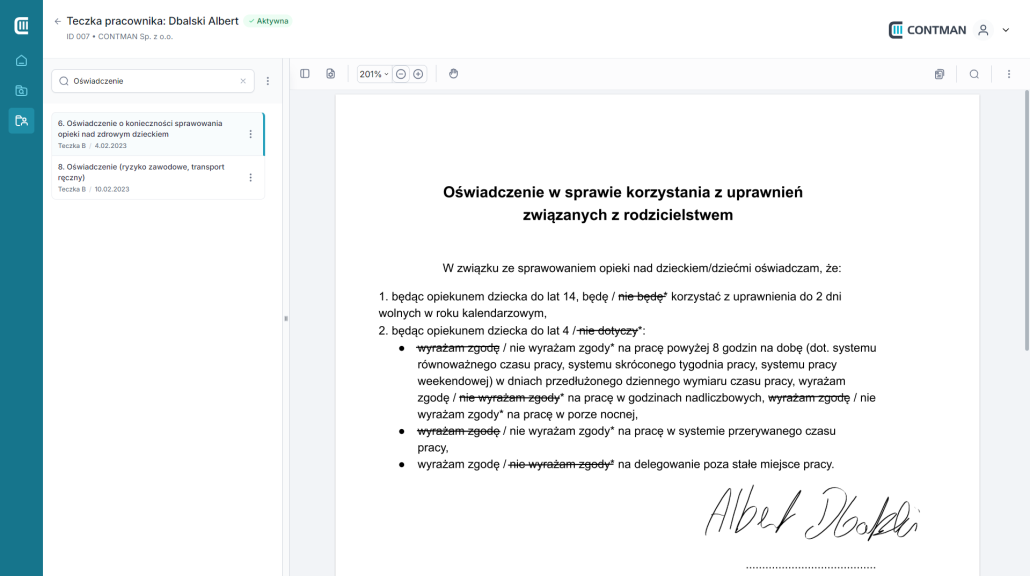Go back using the arrow beside Teczka pracownika
This screenshot has height=576, width=1030.
(x=58, y=21)
